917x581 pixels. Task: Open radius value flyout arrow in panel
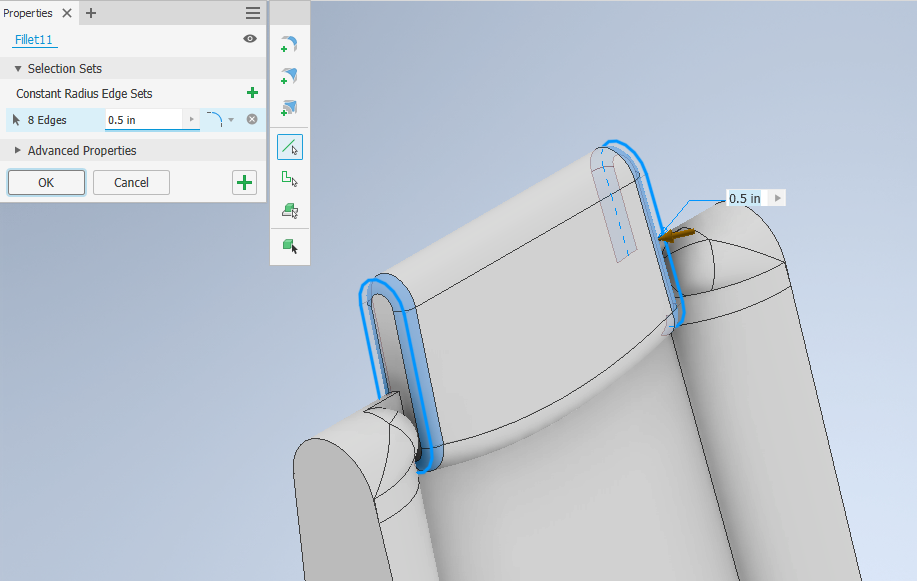pyautogui.click(x=191, y=119)
